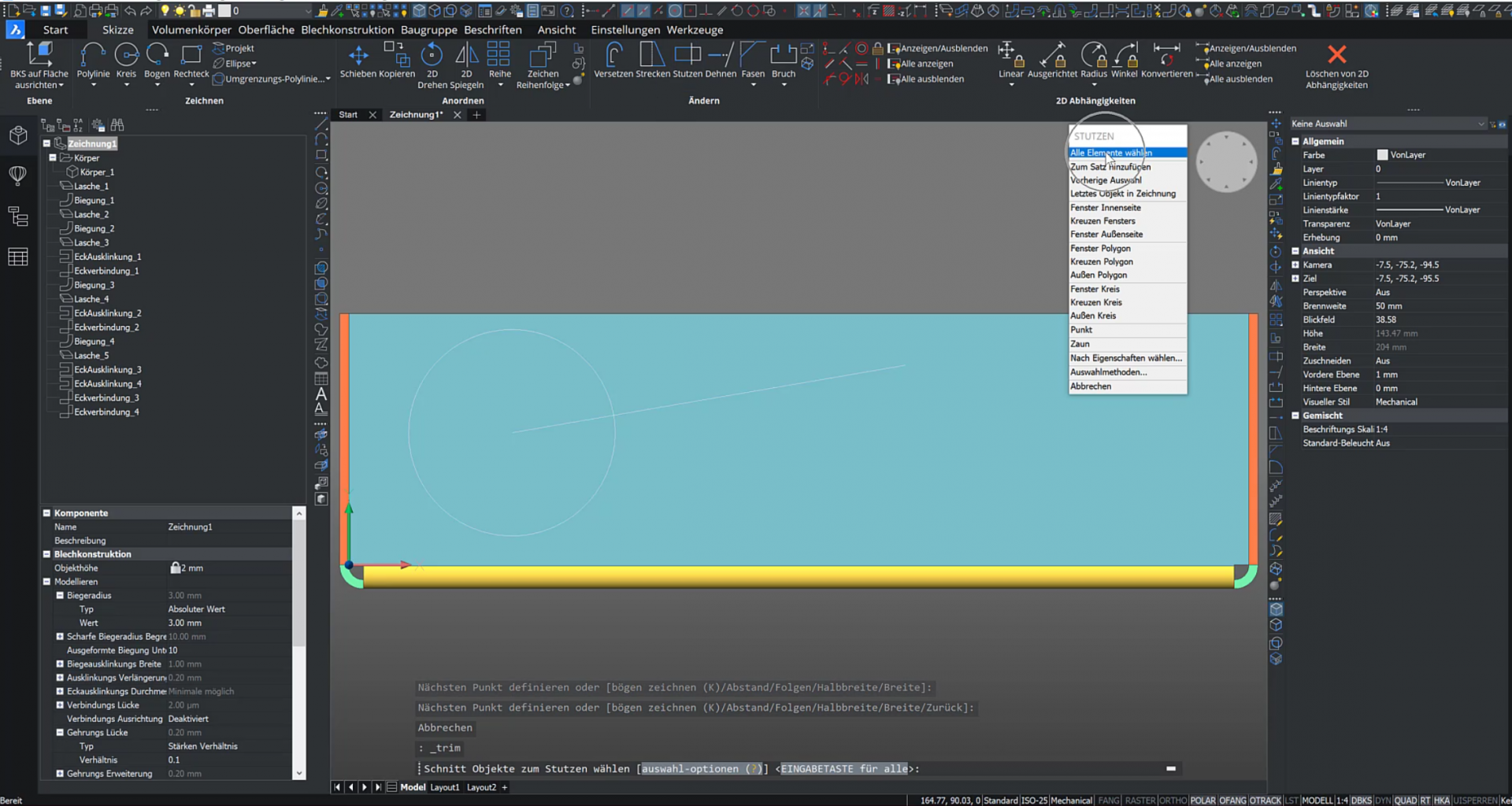Screen dimensions: 1512x806
Task: Apply a Linear 2D constraint
Action: click(1011, 61)
